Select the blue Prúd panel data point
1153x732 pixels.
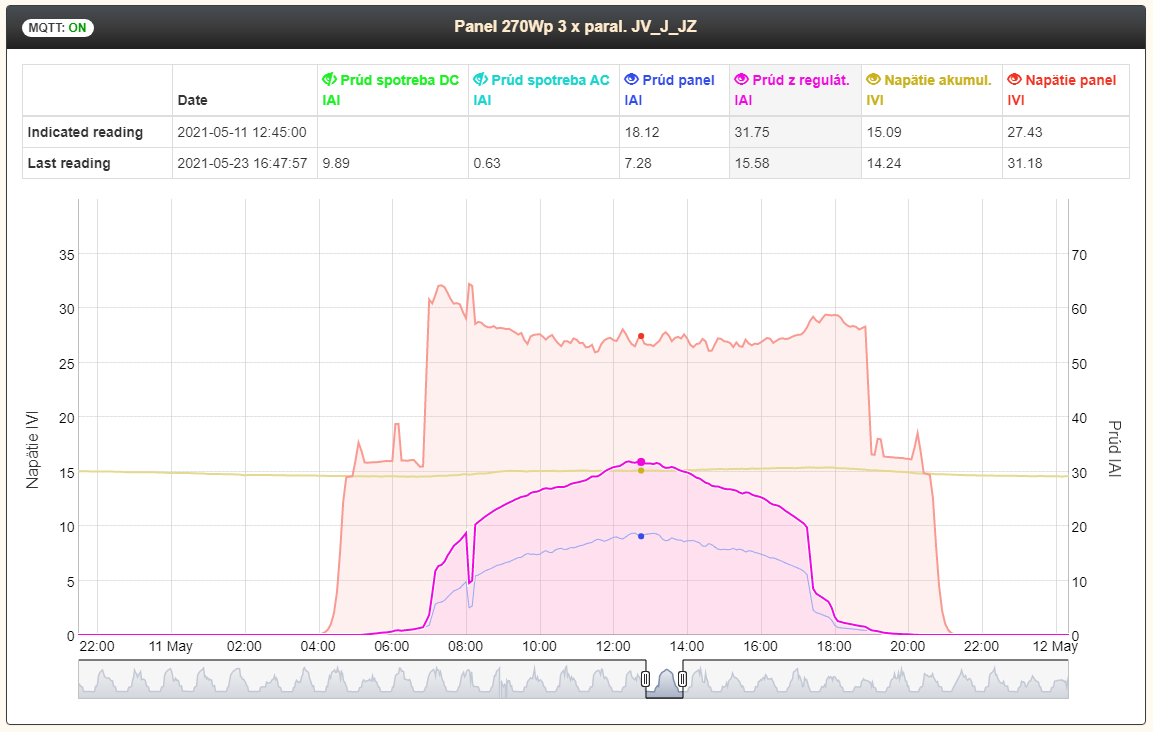point(641,536)
